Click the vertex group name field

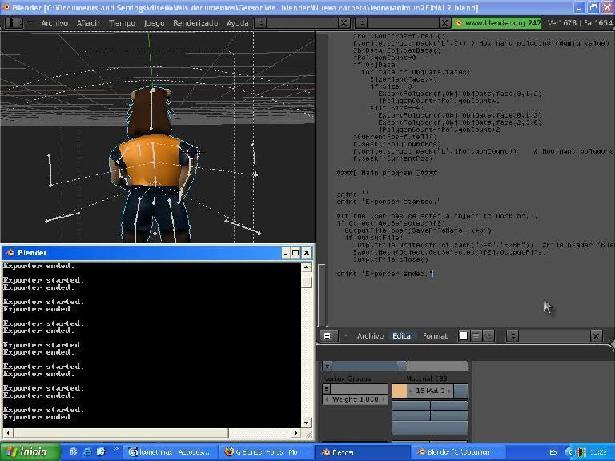360,389
